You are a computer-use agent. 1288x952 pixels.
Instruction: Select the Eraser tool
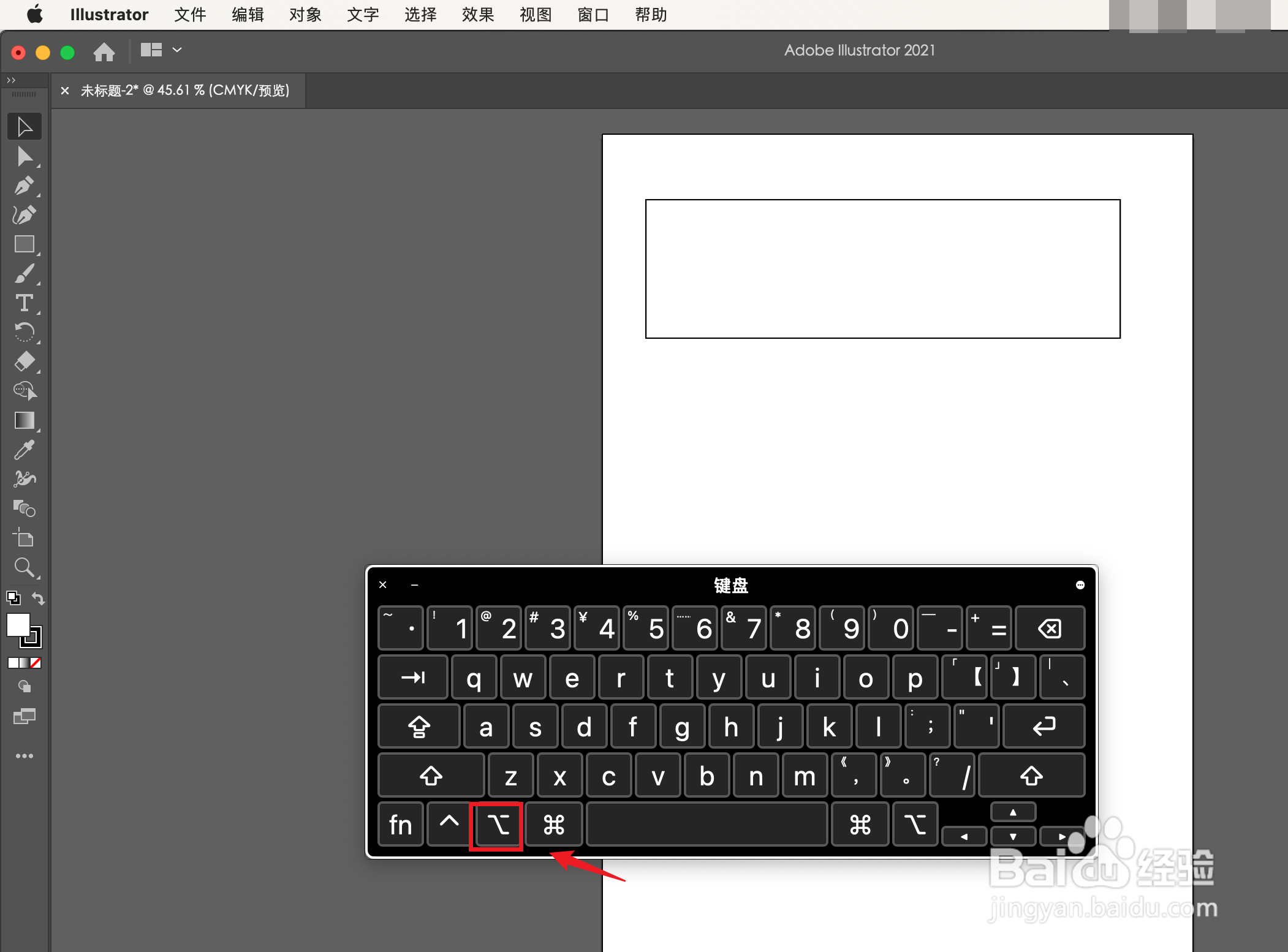(x=24, y=361)
